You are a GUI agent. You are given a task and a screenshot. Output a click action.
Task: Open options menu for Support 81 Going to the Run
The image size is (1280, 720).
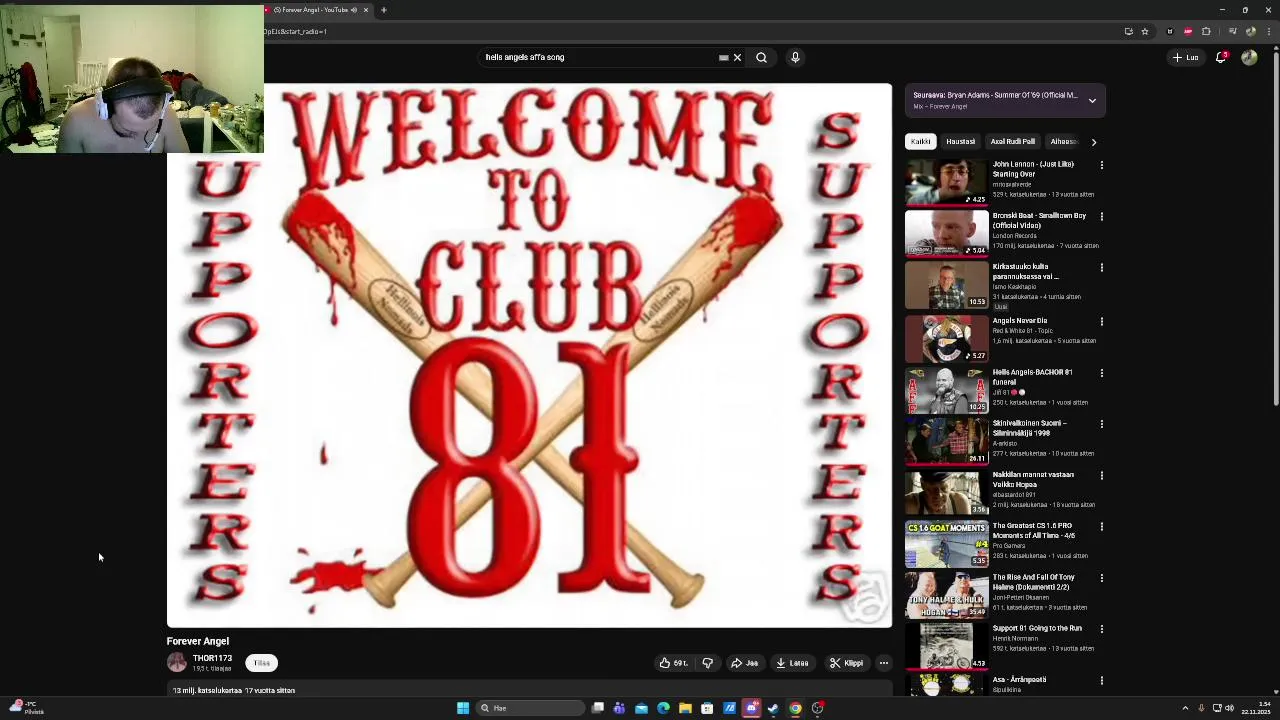(1102, 629)
